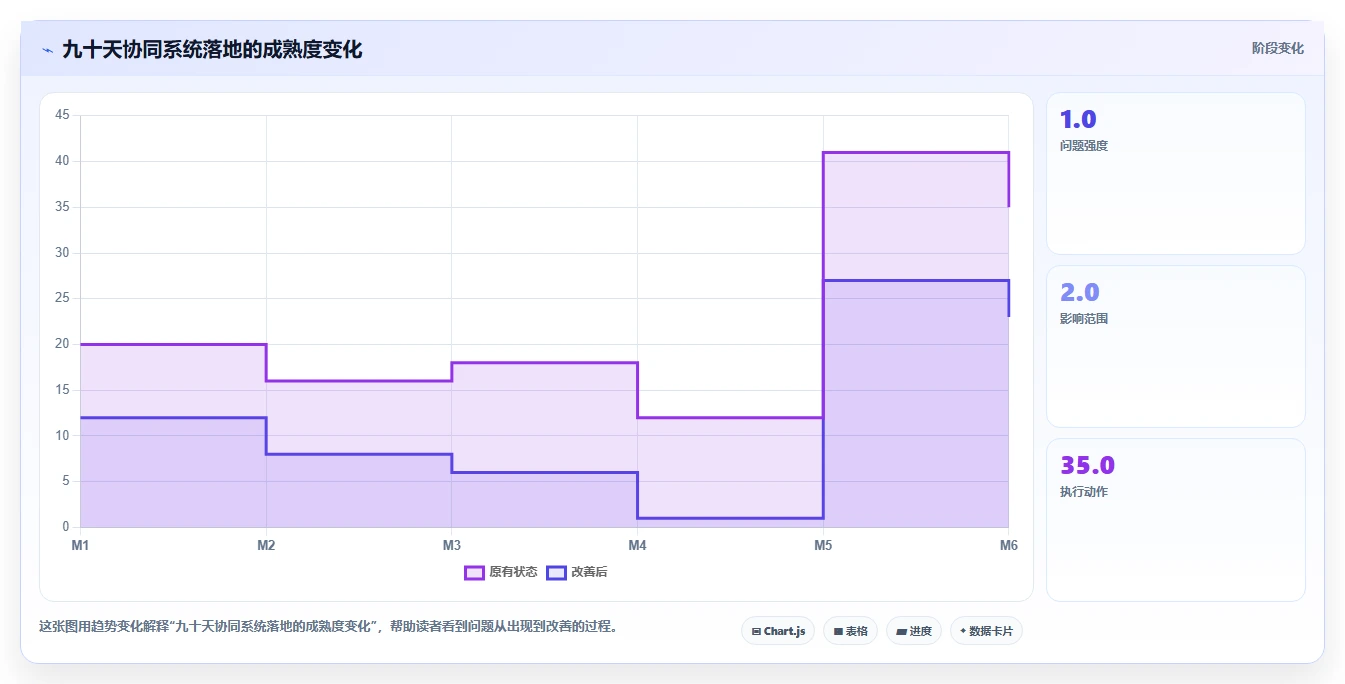Click the lightning icon beside the title
Image resolution: width=1345 pixels, height=684 pixels.
click(x=48, y=50)
